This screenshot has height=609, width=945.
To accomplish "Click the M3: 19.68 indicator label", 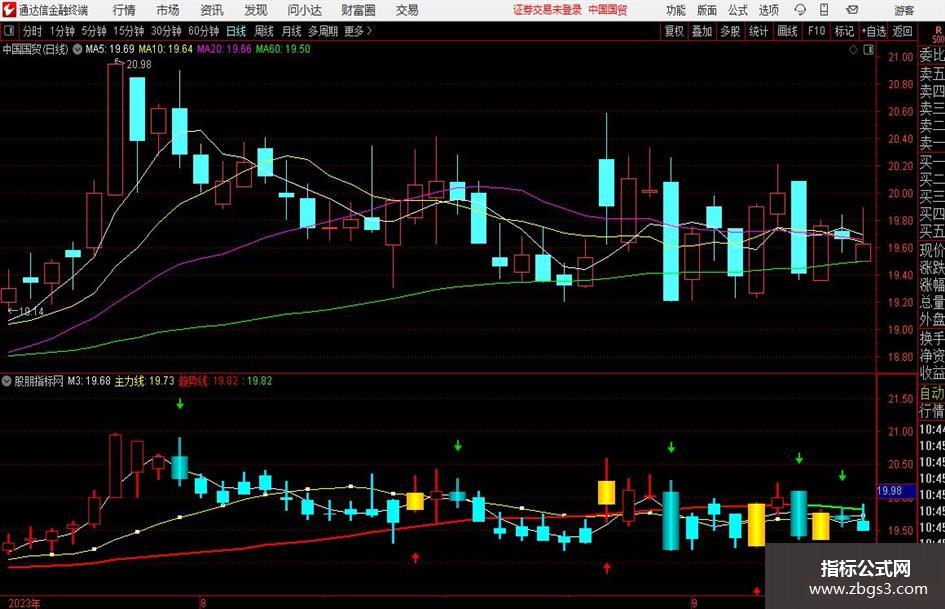I will click(89, 381).
